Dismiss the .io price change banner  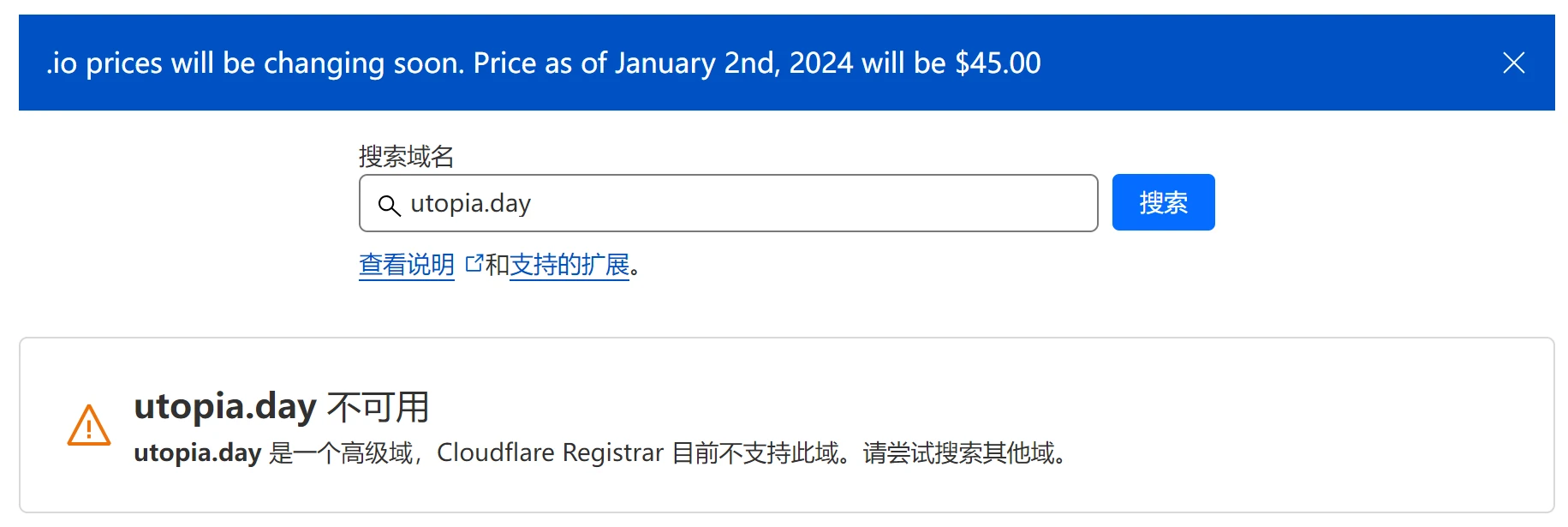coord(1513,63)
